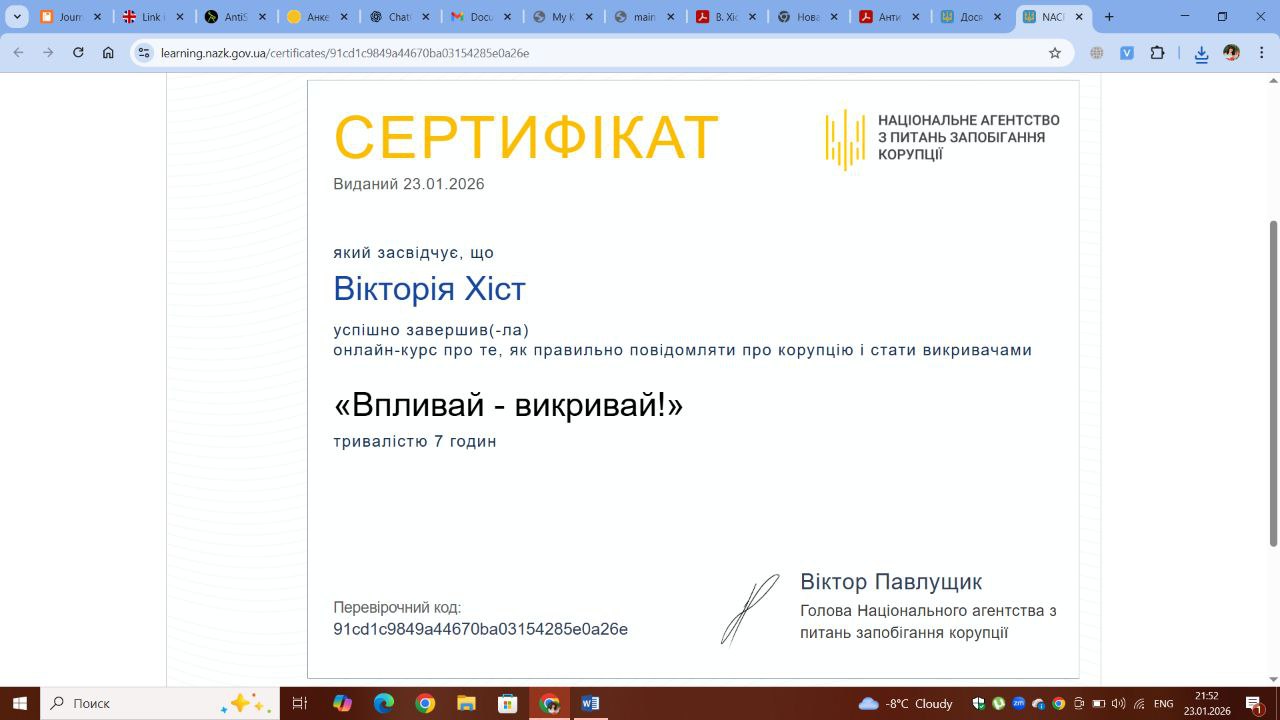Open the Chrome downloads icon
1280x720 pixels.
pyautogui.click(x=1201, y=53)
